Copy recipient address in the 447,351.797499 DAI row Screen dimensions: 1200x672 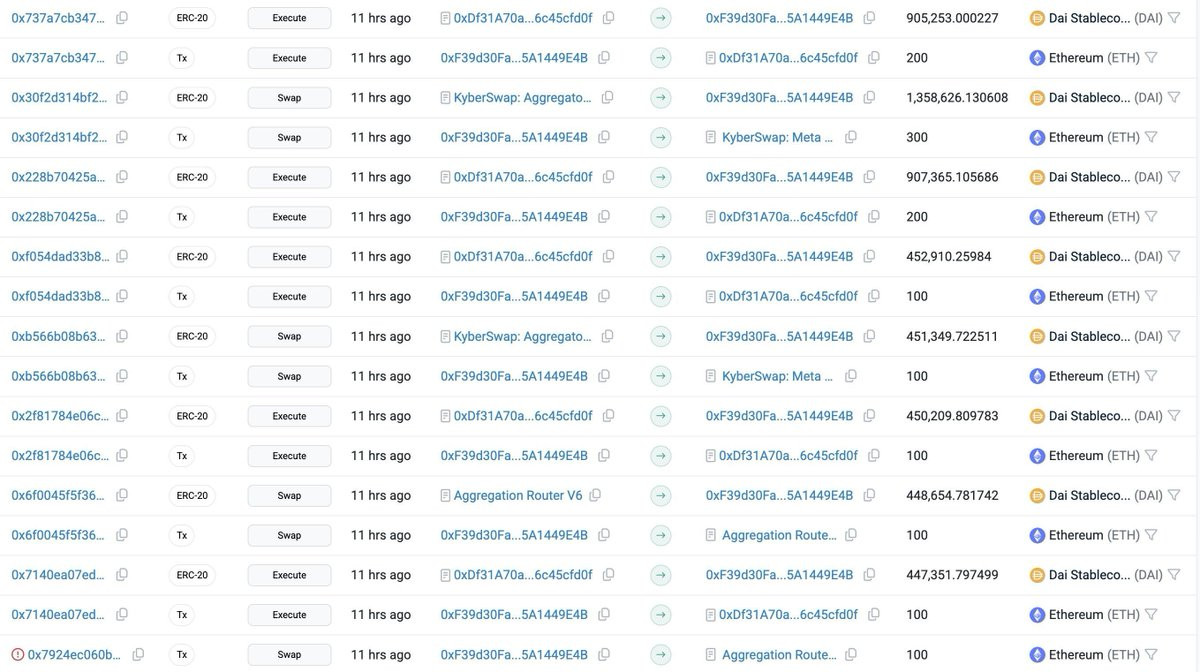869,575
